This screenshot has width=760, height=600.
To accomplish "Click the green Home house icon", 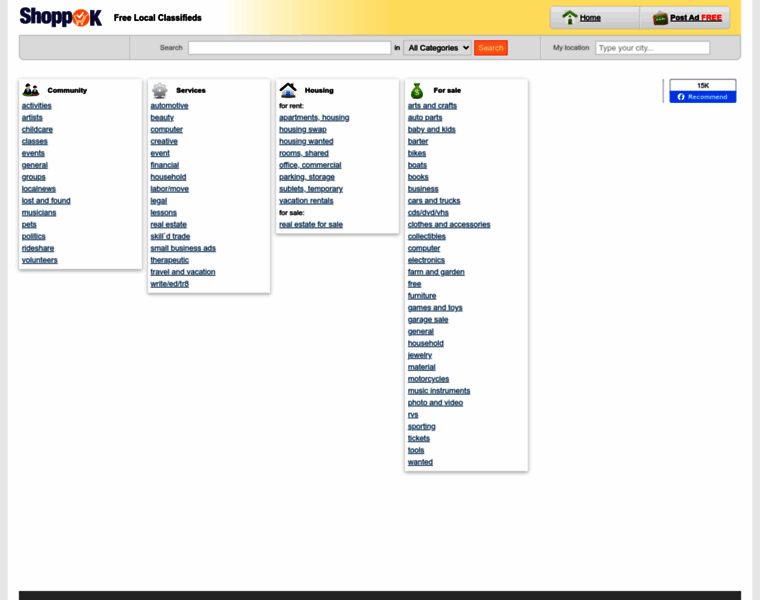I will [x=570, y=17].
